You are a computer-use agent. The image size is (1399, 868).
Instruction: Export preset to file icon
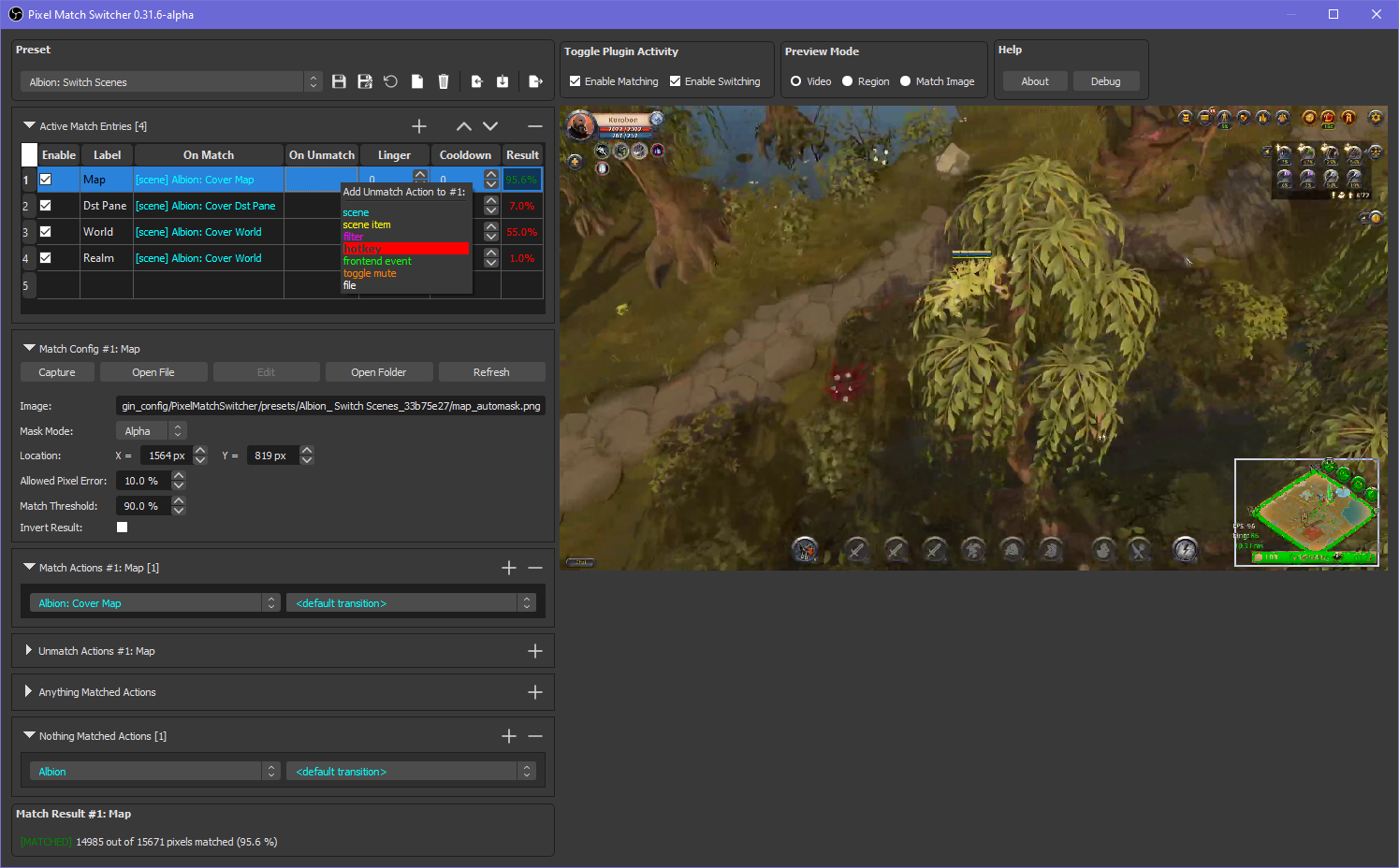535,81
